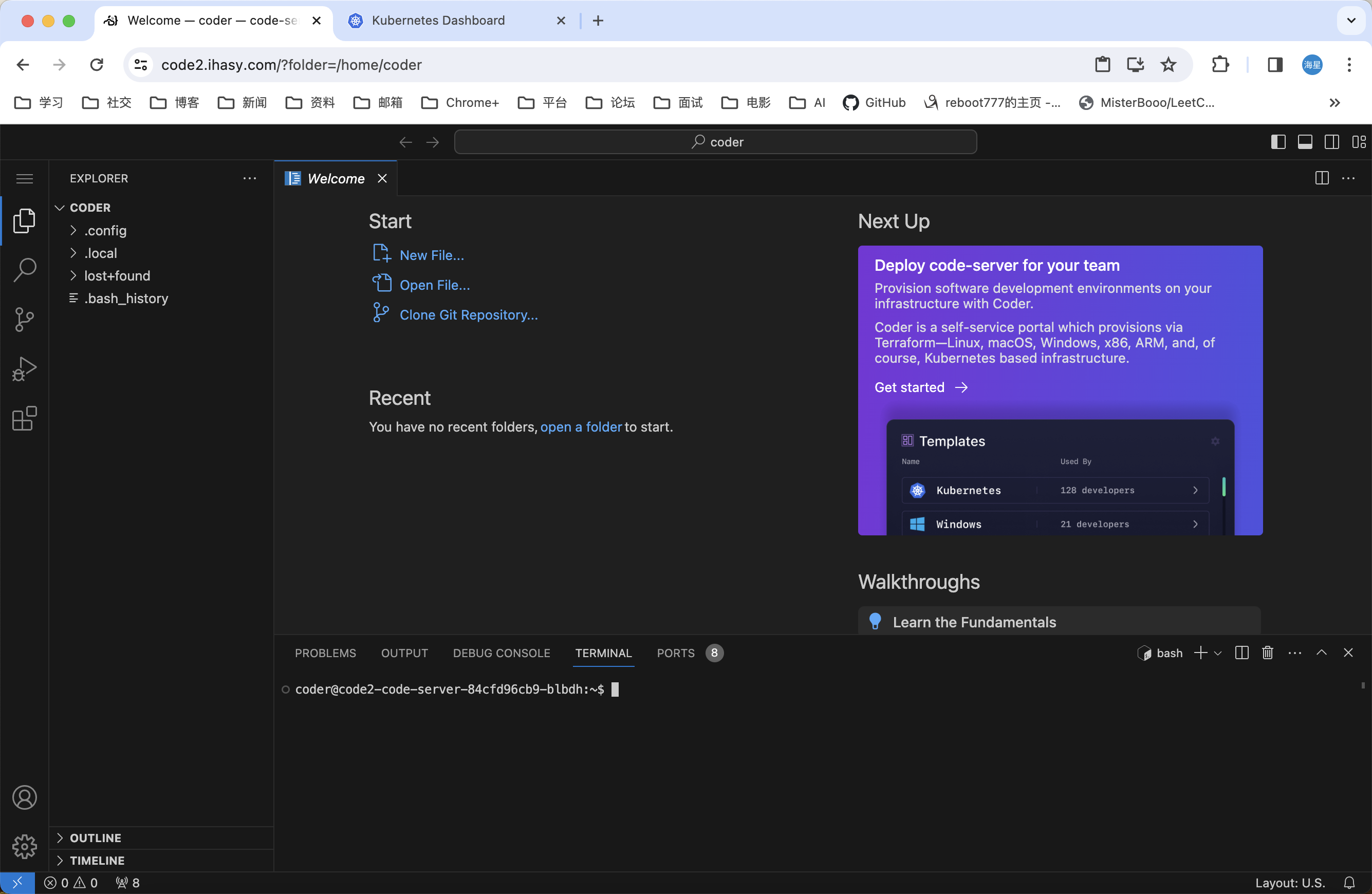Image resolution: width=1372 pixels, height=894 pixels.
Task: Open the Run and Debug view
Action: [x=24, y=369]
